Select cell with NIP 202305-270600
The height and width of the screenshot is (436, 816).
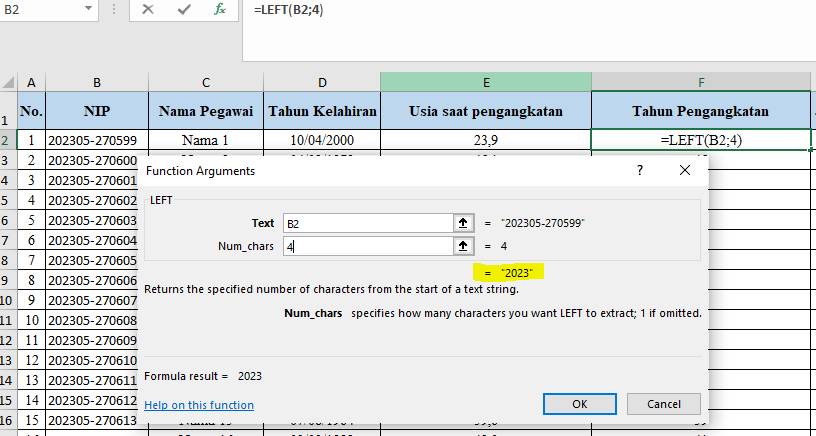coord(93,160)
